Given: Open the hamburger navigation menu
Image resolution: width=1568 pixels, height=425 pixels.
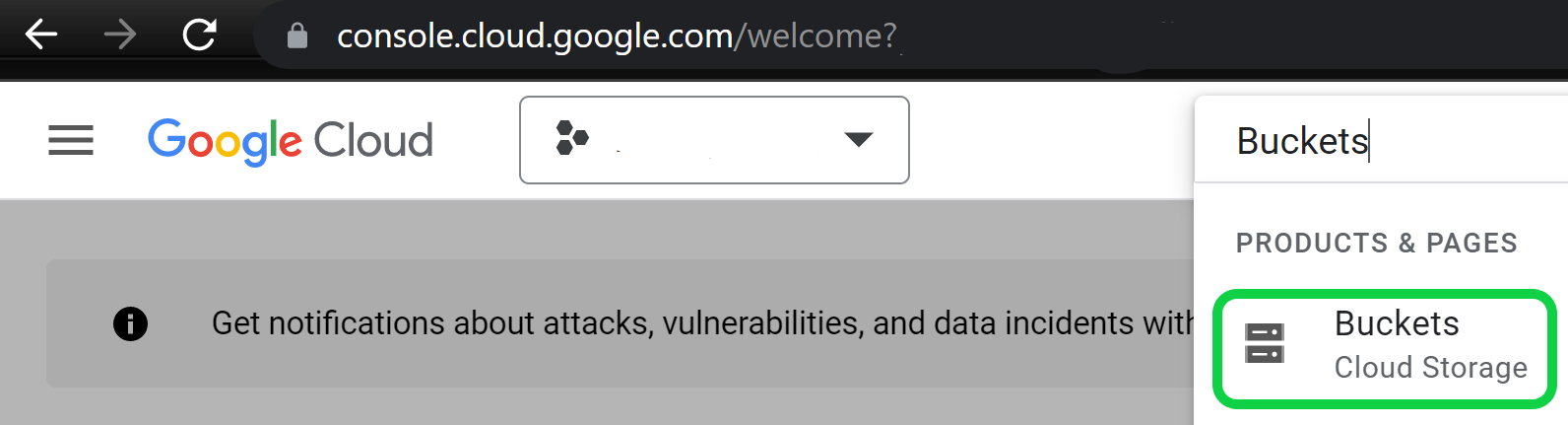Looking at the screenshot, I should pyautogui.click(x=71, y=140).
